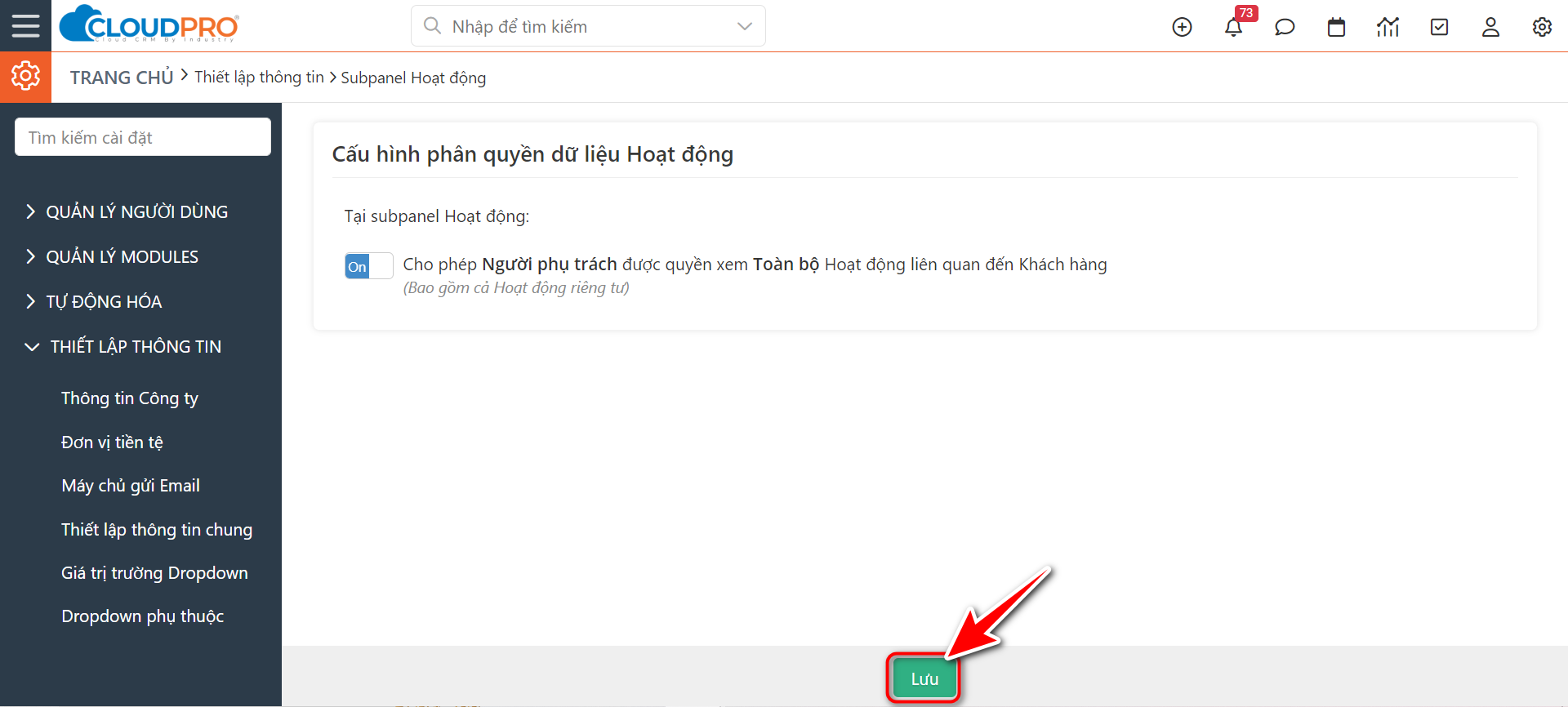Open the tasks checklist icon
Image resolution: width=1568 pixels, height=707 pixels.
1439,27
